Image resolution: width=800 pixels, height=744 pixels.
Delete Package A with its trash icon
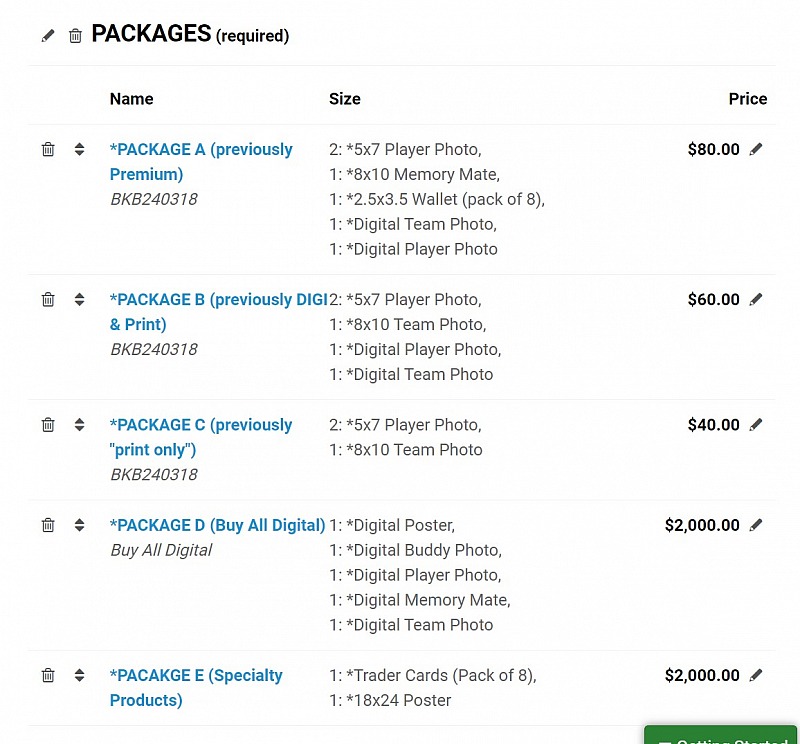point(48,149)
